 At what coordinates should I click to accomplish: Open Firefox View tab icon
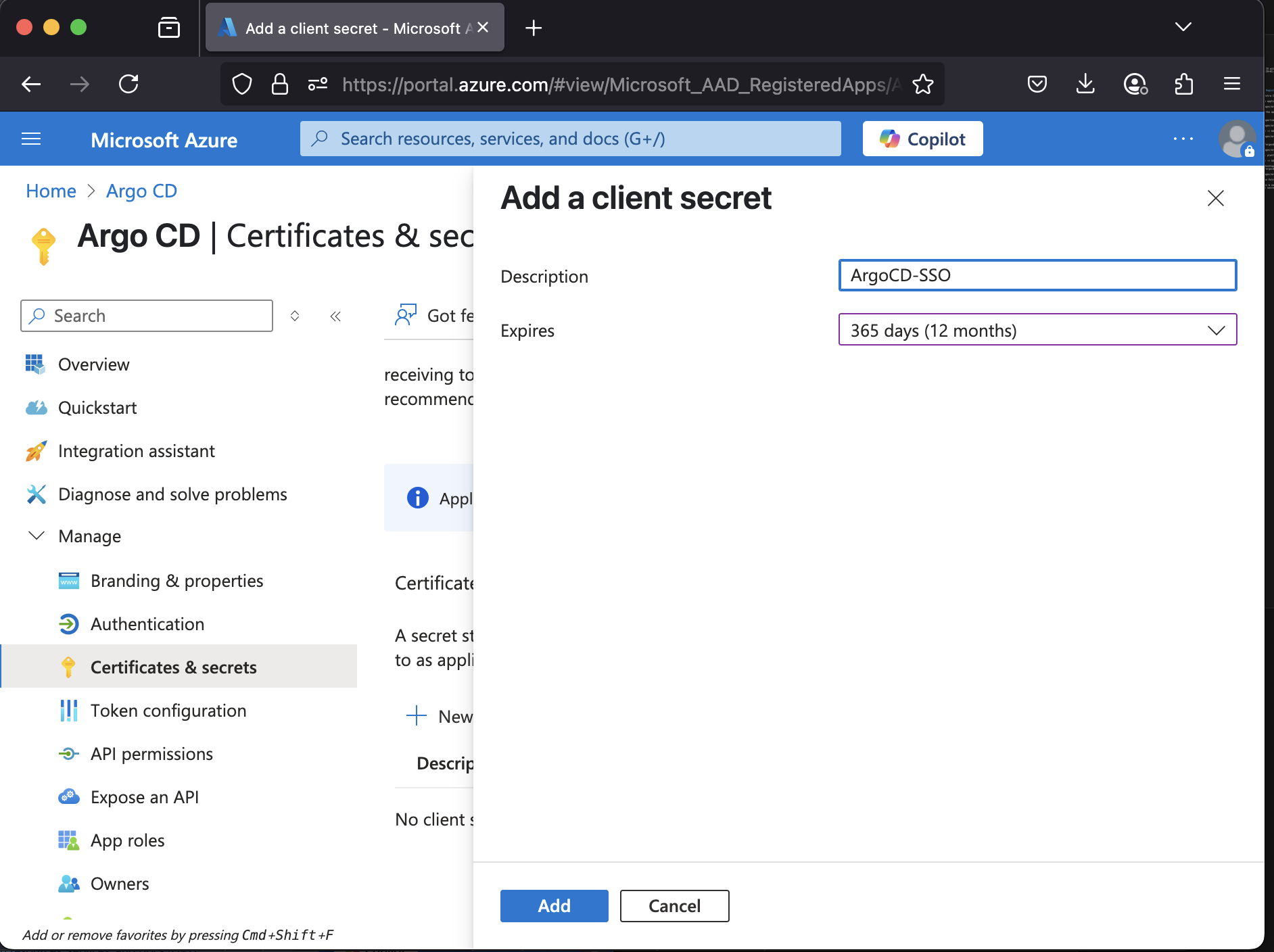pos(169,28)
